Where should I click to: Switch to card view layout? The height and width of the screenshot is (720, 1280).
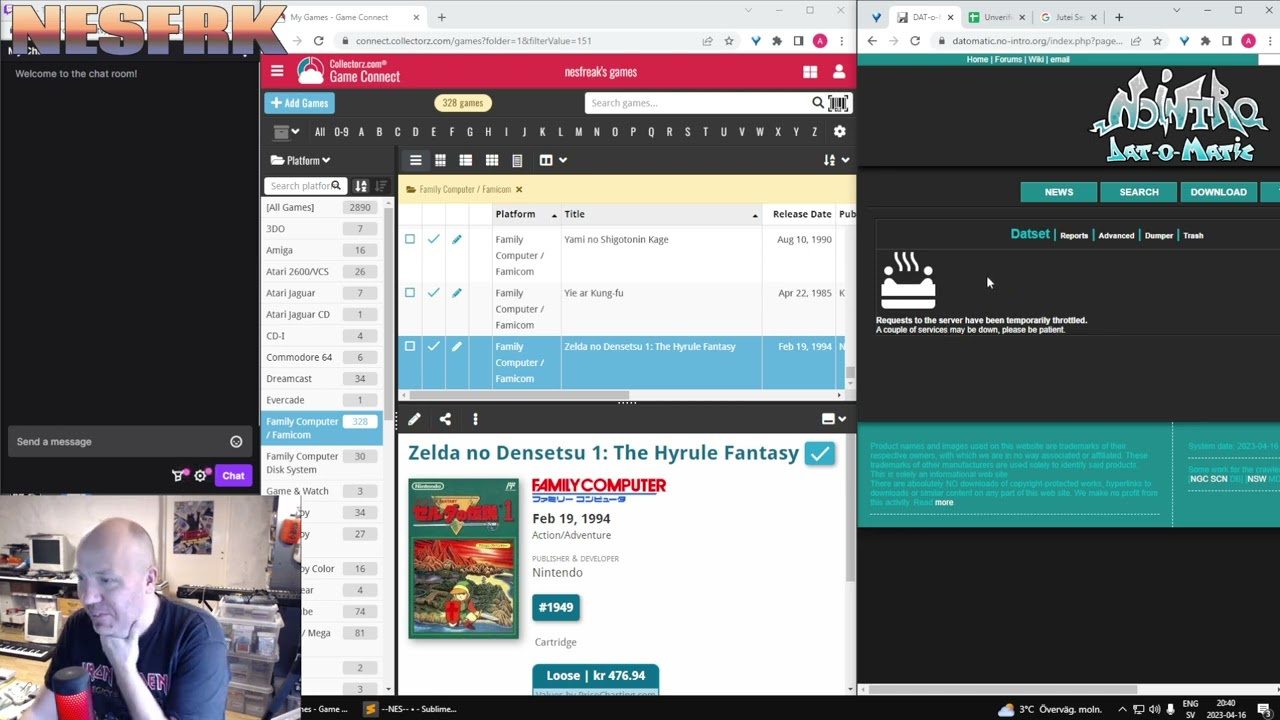tap(465, 160)
